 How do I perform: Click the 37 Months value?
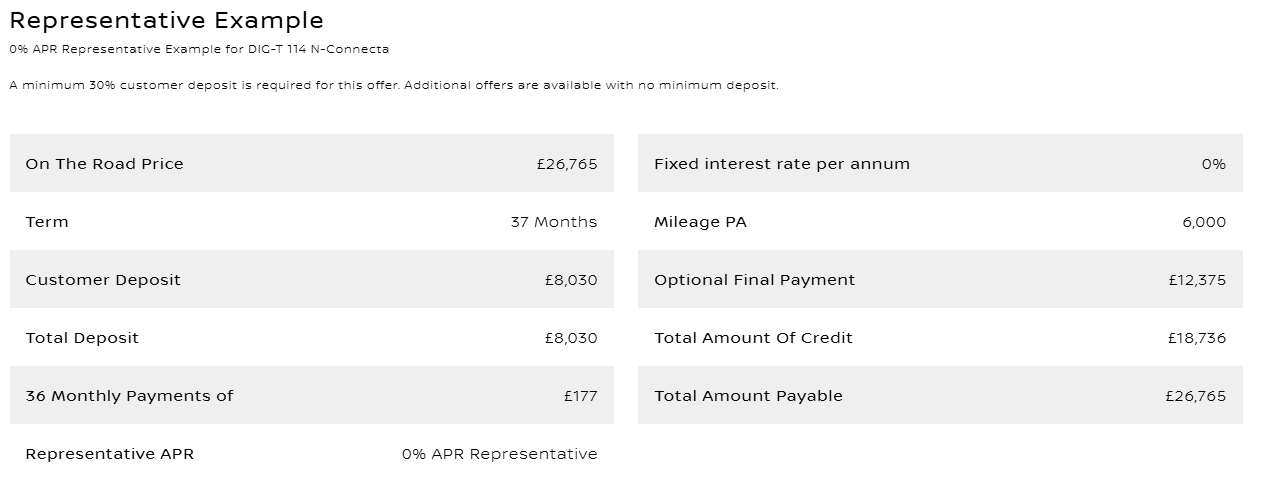coord(553,222)
